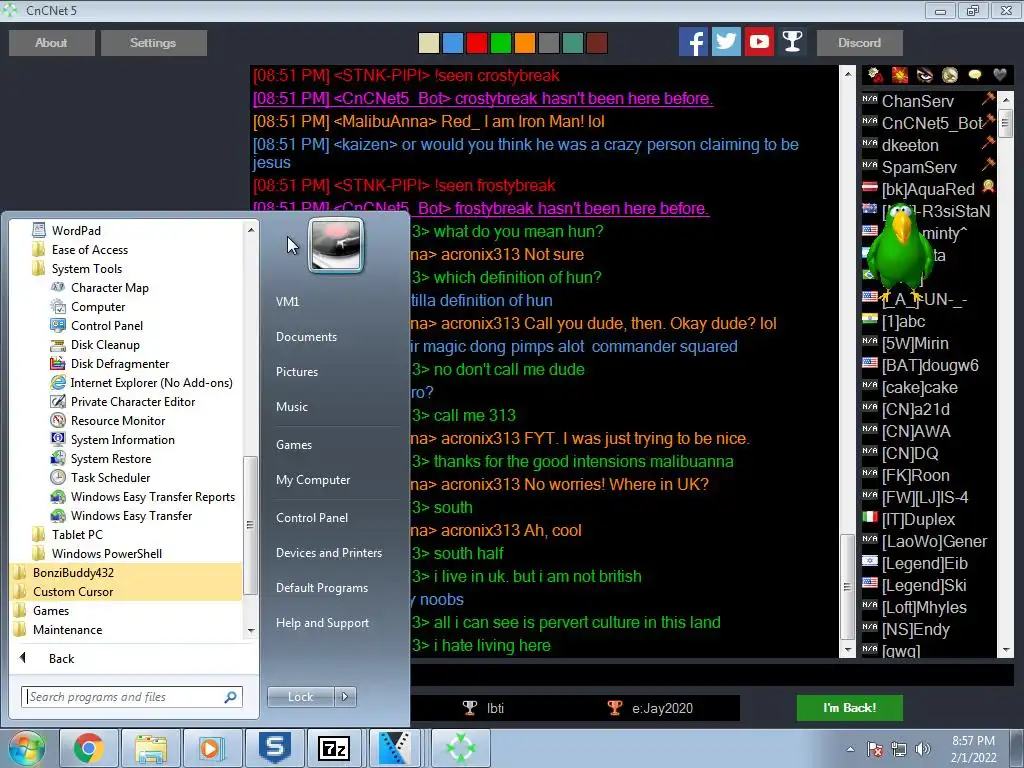
Task: Open System Restore
Action: tap(111, 458)
